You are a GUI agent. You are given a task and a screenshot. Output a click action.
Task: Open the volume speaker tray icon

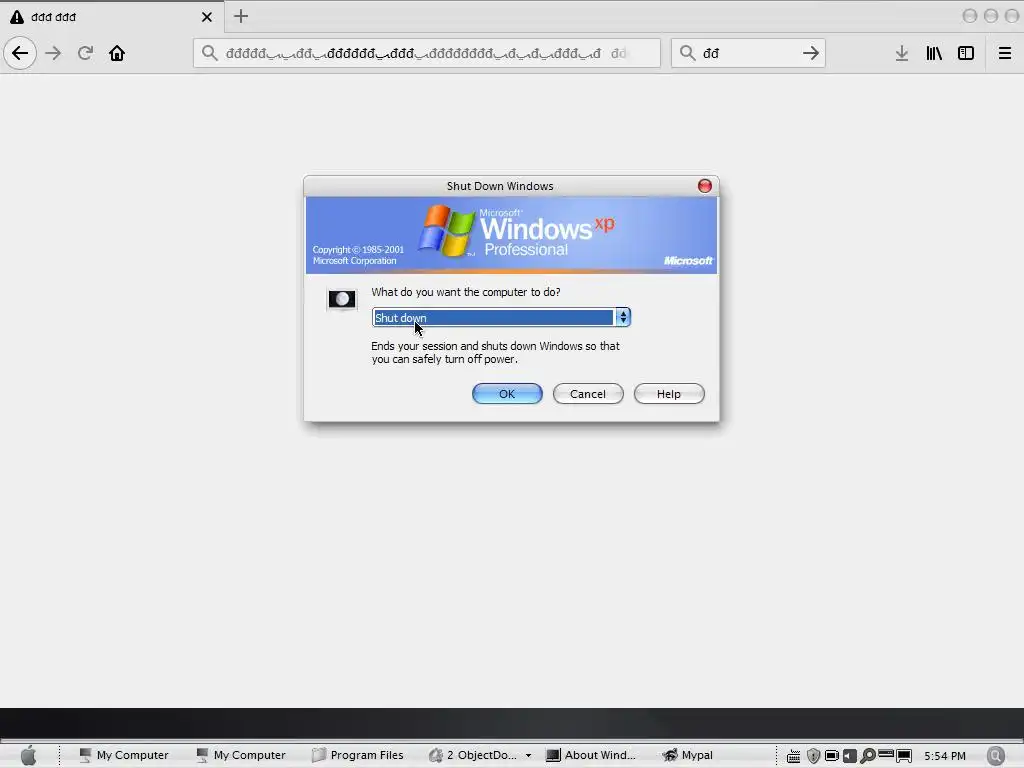[x=850, y=756]
